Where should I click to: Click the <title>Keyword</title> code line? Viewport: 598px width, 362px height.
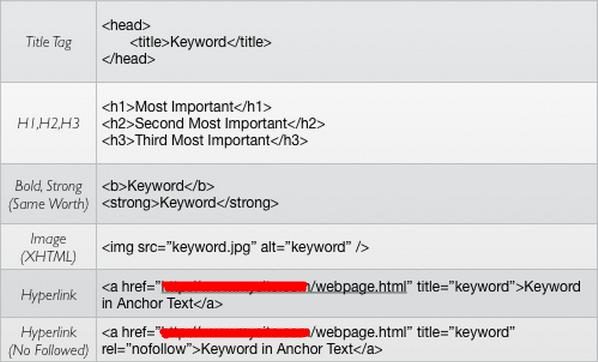[201, 42]
